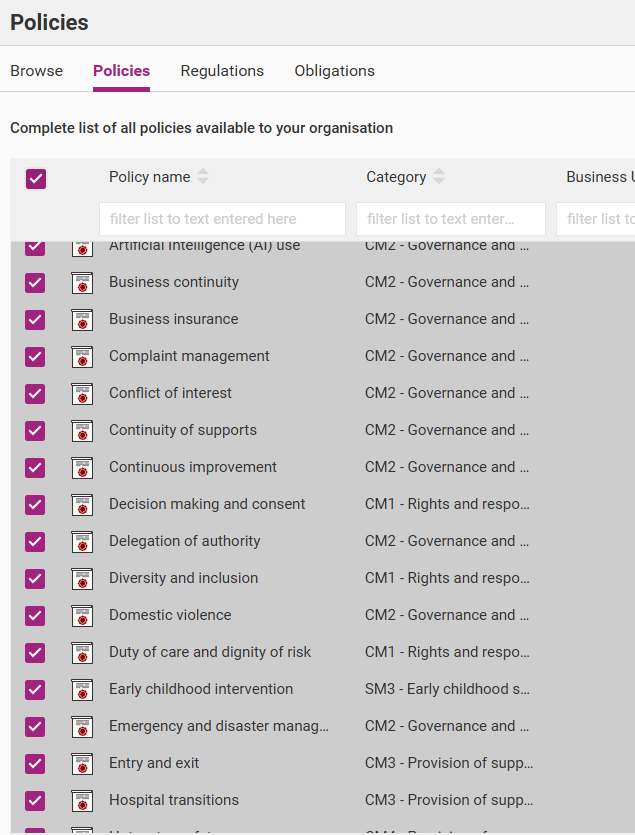Switch to the Browse tab
Image resolution: width=635 pixels, height=835 pixels.
coord(36,71)
